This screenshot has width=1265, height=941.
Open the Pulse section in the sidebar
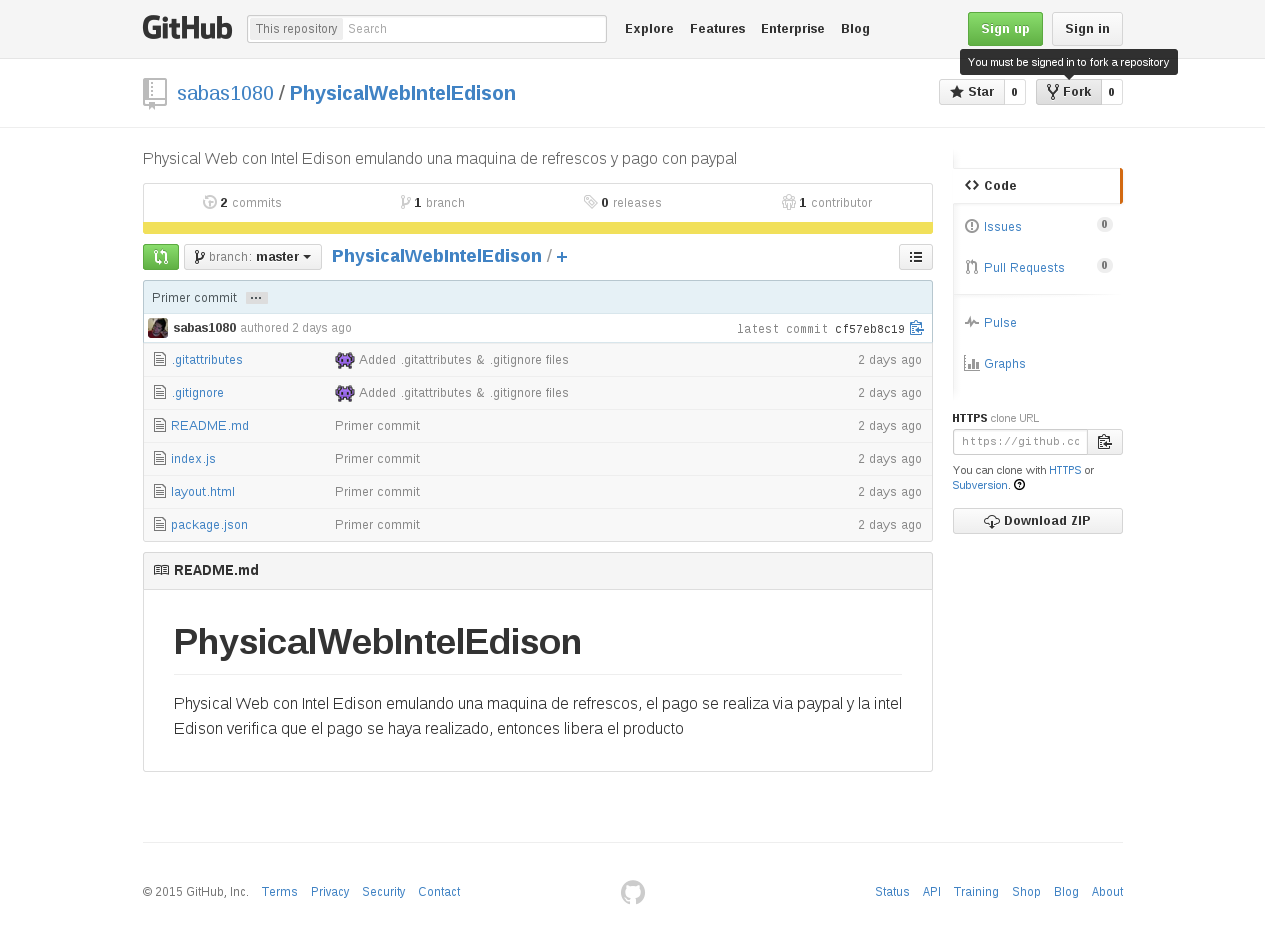click(x=999, y=322)
